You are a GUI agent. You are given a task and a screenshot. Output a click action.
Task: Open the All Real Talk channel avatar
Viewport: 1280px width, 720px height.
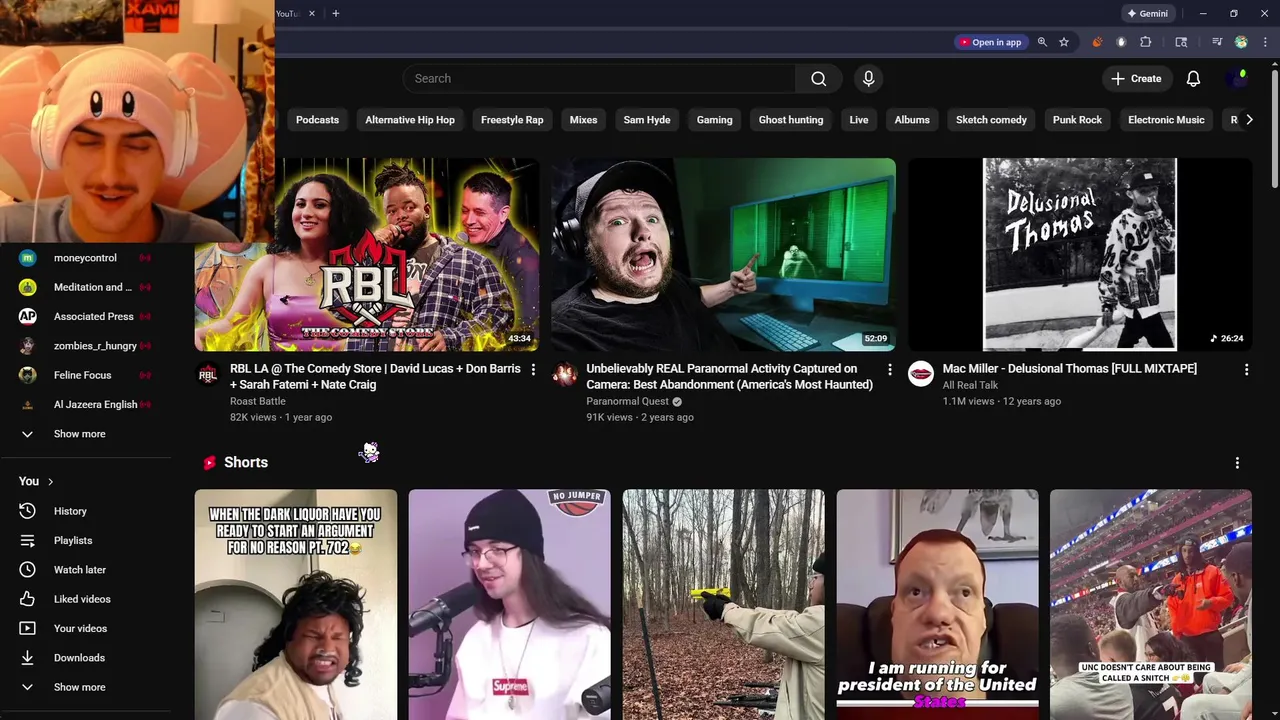(921, 375)
